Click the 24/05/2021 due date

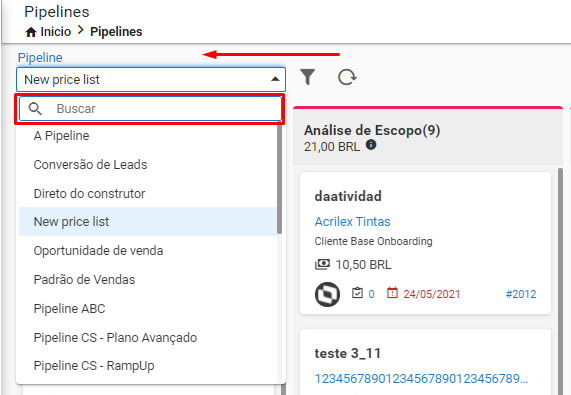[432, 294]
